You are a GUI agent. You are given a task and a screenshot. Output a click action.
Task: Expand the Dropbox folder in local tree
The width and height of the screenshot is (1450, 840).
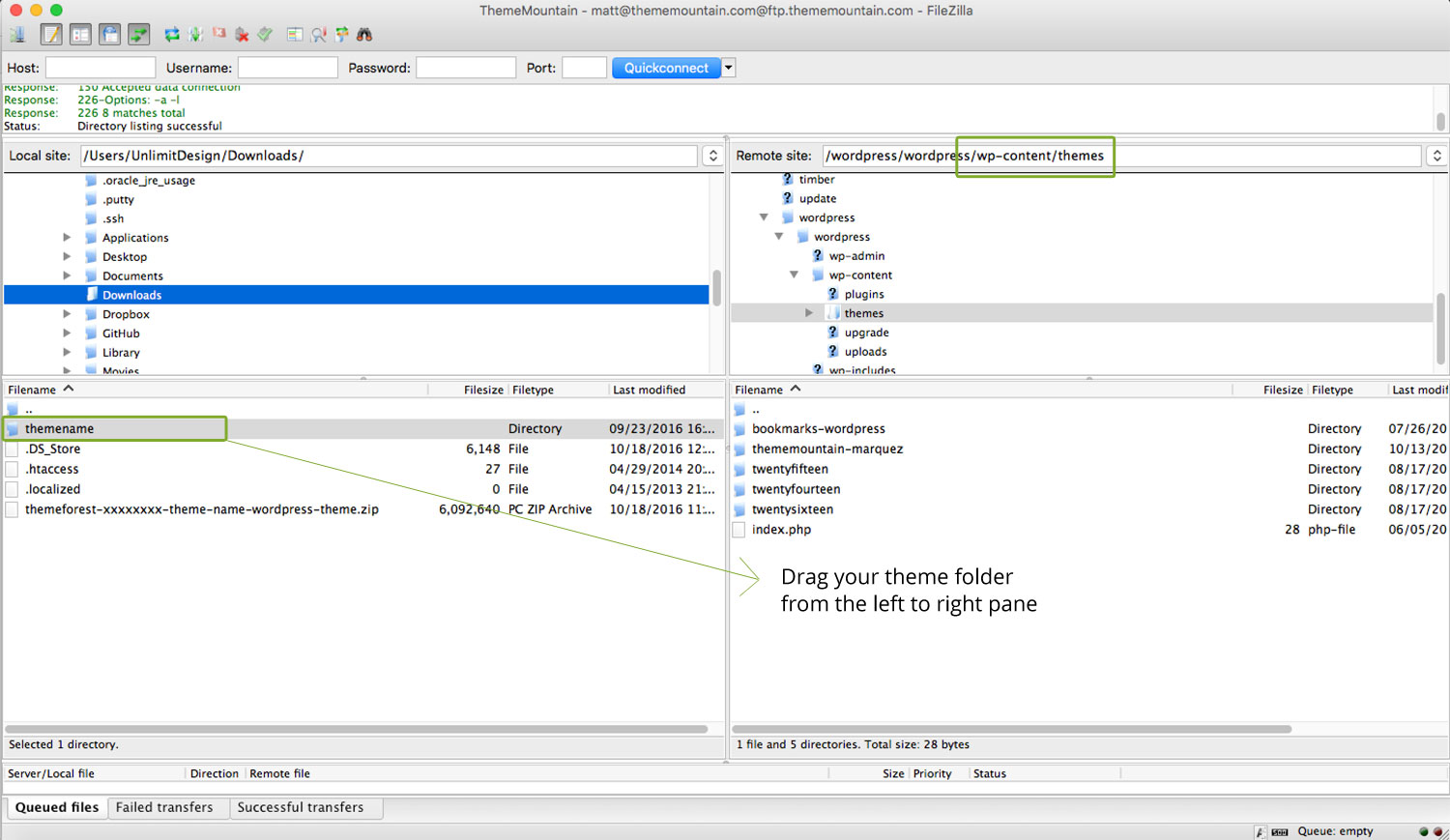[x=67, y=314]
